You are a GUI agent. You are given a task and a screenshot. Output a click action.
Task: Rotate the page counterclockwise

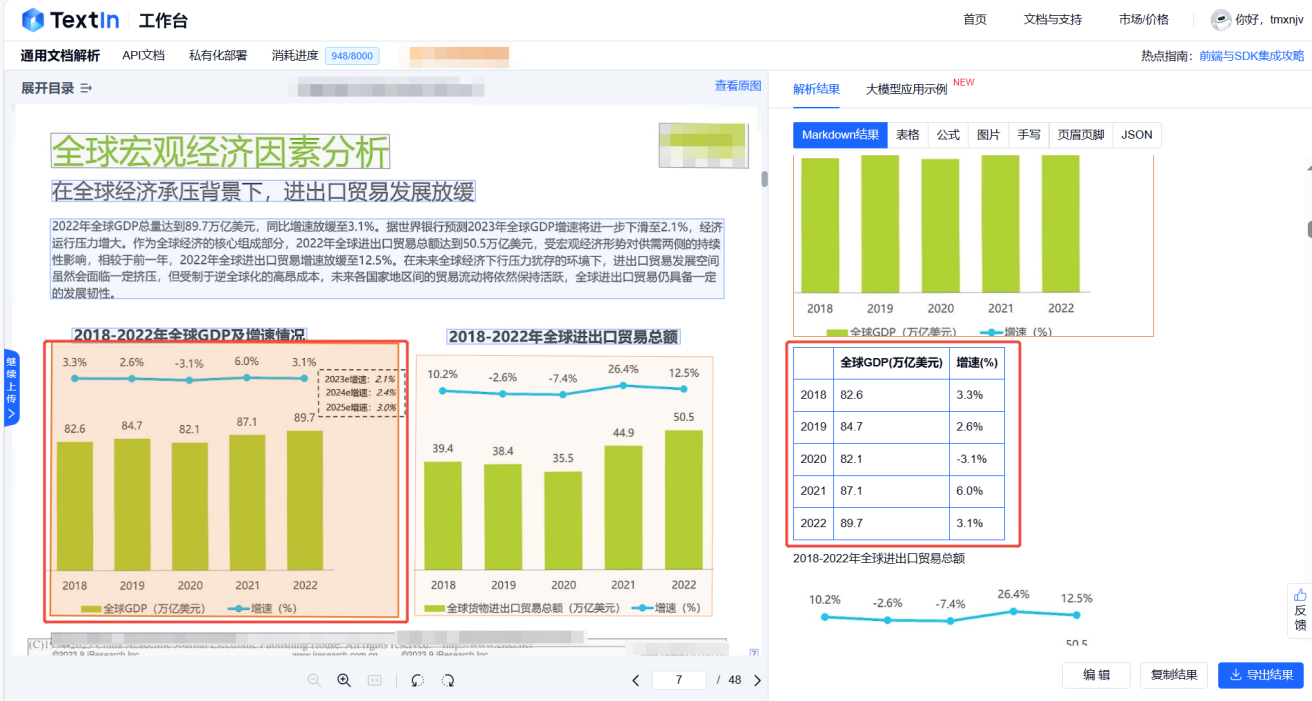[417, 680]
